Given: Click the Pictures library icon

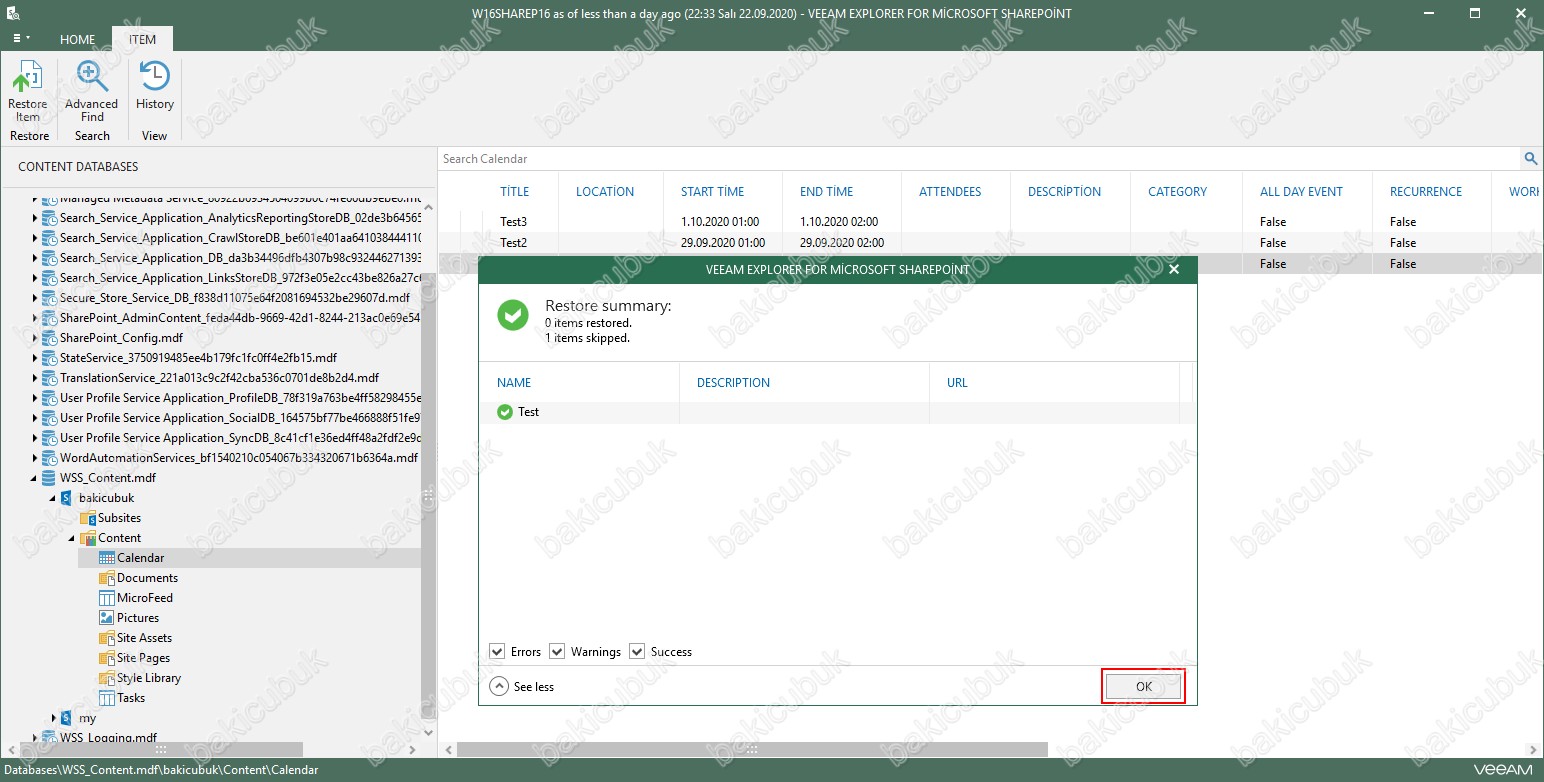Looking at the screenshot, I should click(107, 618).
